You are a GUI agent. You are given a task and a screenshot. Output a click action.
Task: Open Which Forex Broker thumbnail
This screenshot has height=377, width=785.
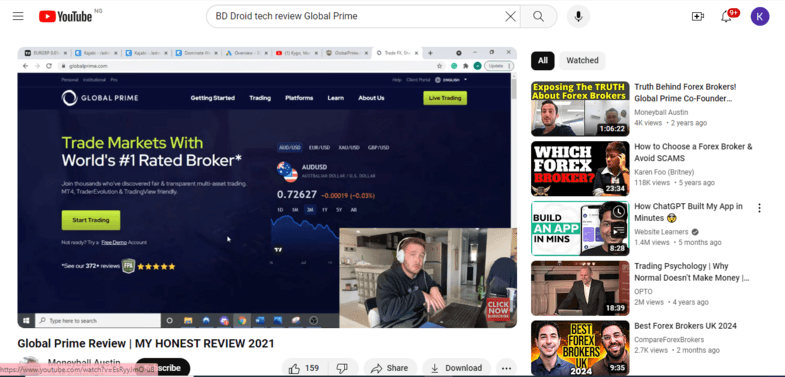point(580,169)
